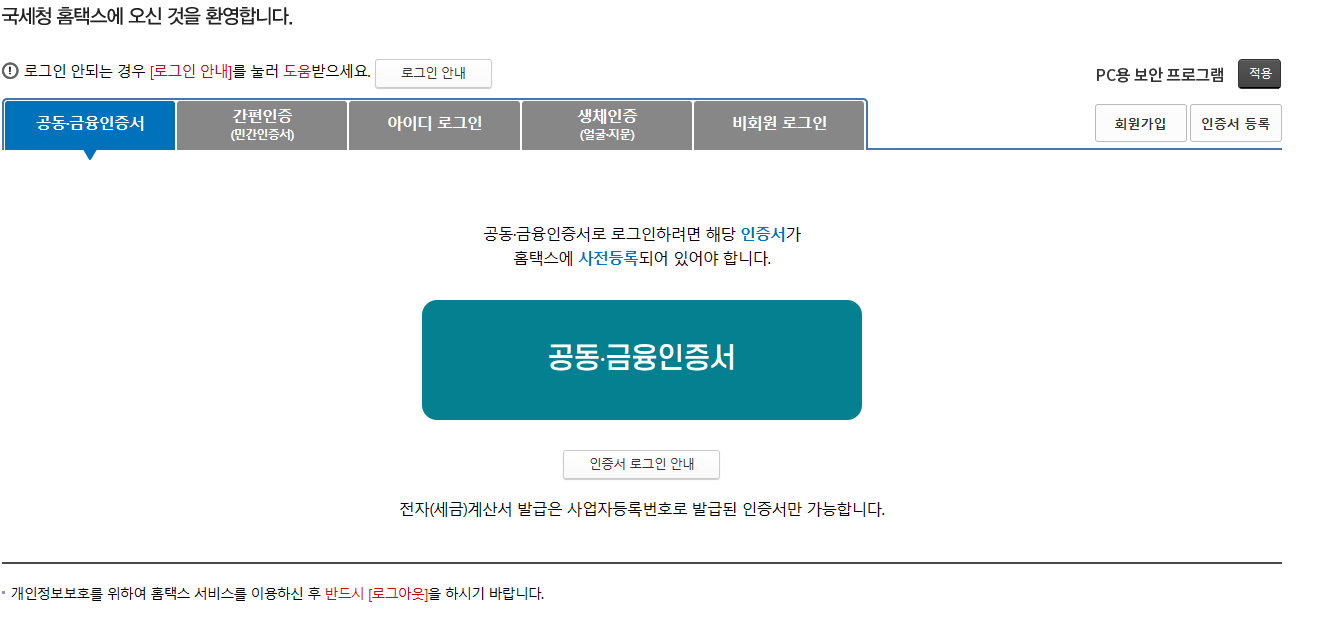Click the 인증서 등록 button
1331x618 pixels.
(1235, 124)
